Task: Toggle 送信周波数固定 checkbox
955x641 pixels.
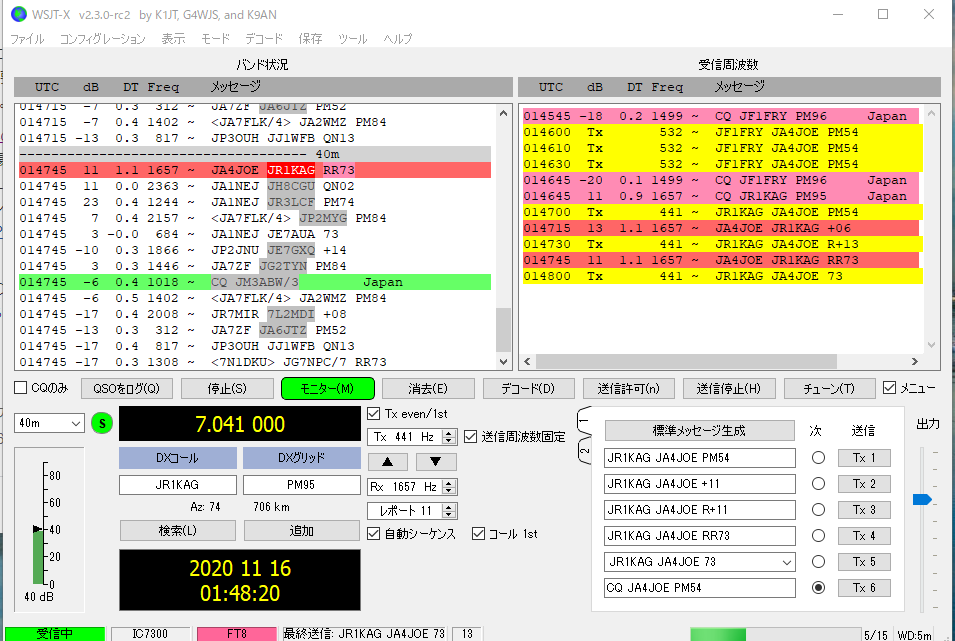Action: click(x=470, y=436)
